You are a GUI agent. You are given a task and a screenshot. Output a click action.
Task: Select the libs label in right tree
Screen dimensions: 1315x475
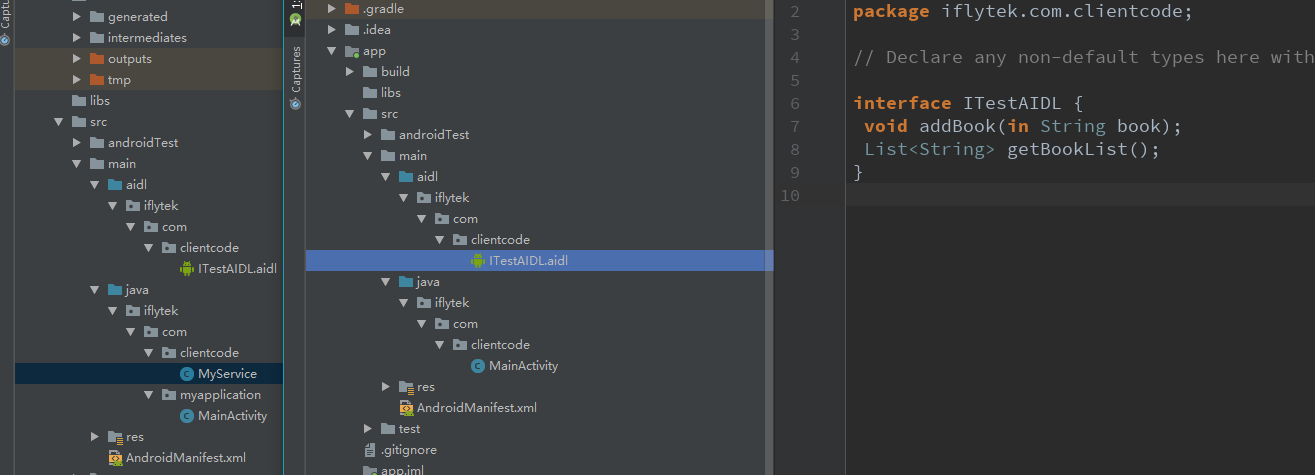pos(391,93)
